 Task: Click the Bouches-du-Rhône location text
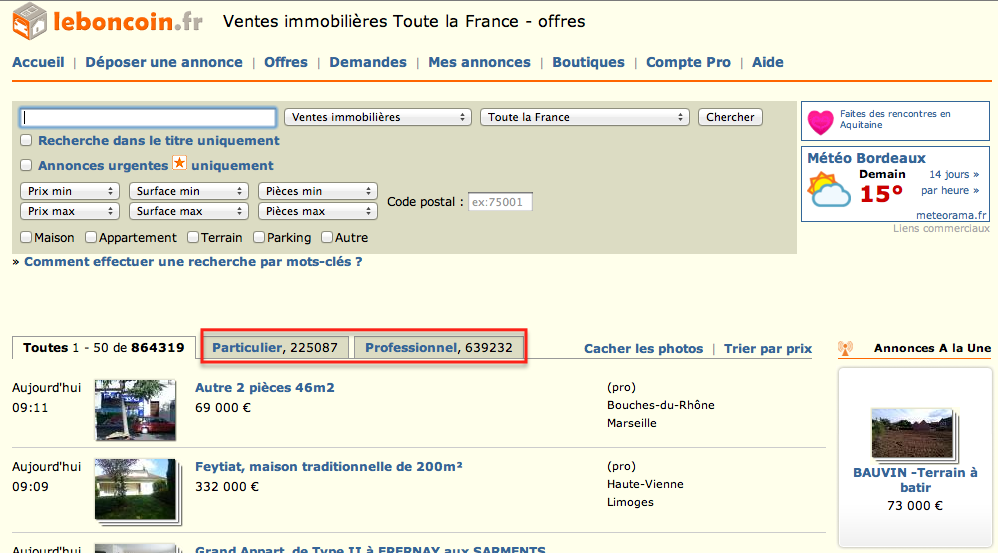click(x=661, y=405)
